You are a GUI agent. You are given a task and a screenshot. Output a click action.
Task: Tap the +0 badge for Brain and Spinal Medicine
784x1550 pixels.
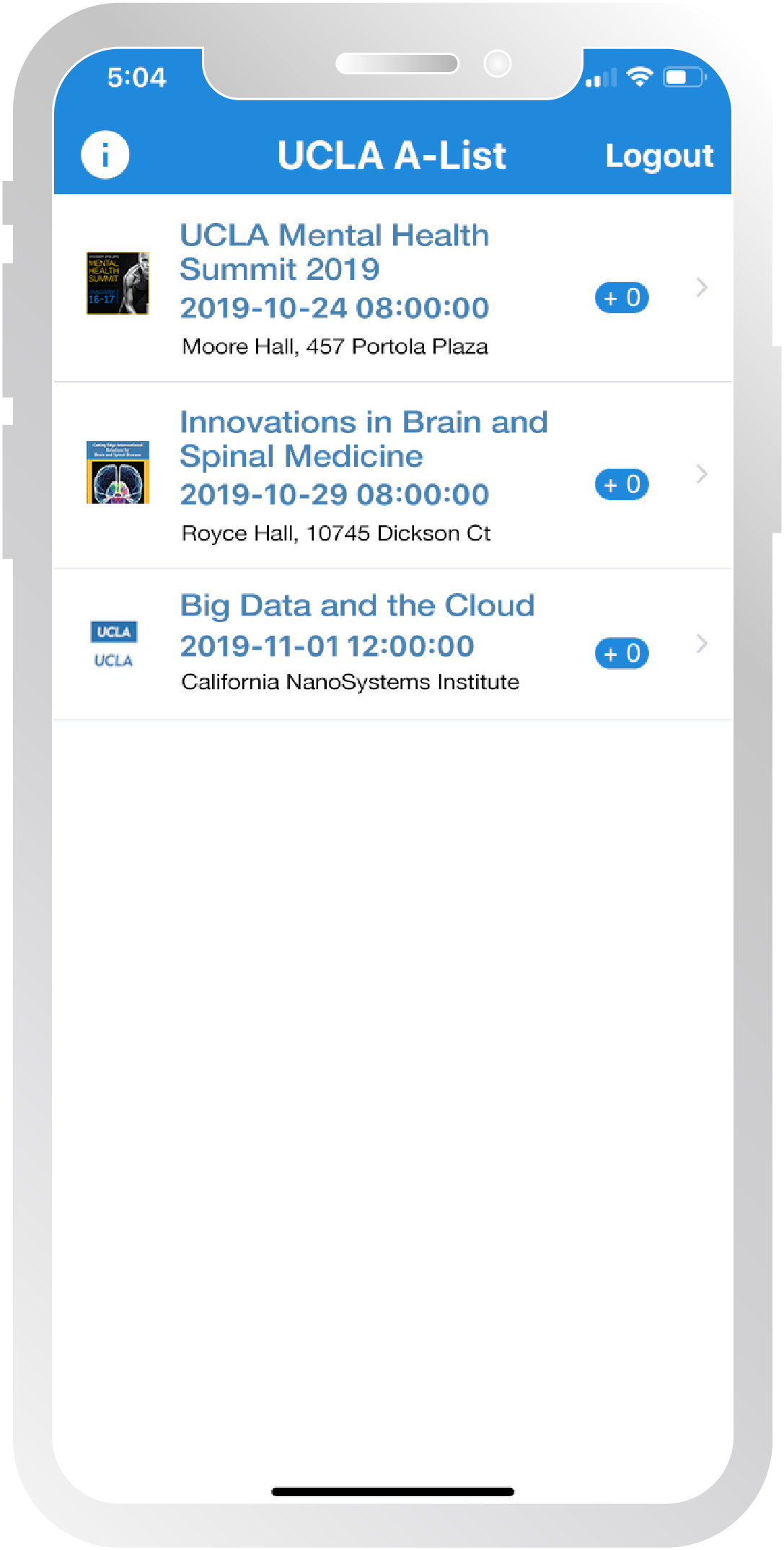point(622,484)
